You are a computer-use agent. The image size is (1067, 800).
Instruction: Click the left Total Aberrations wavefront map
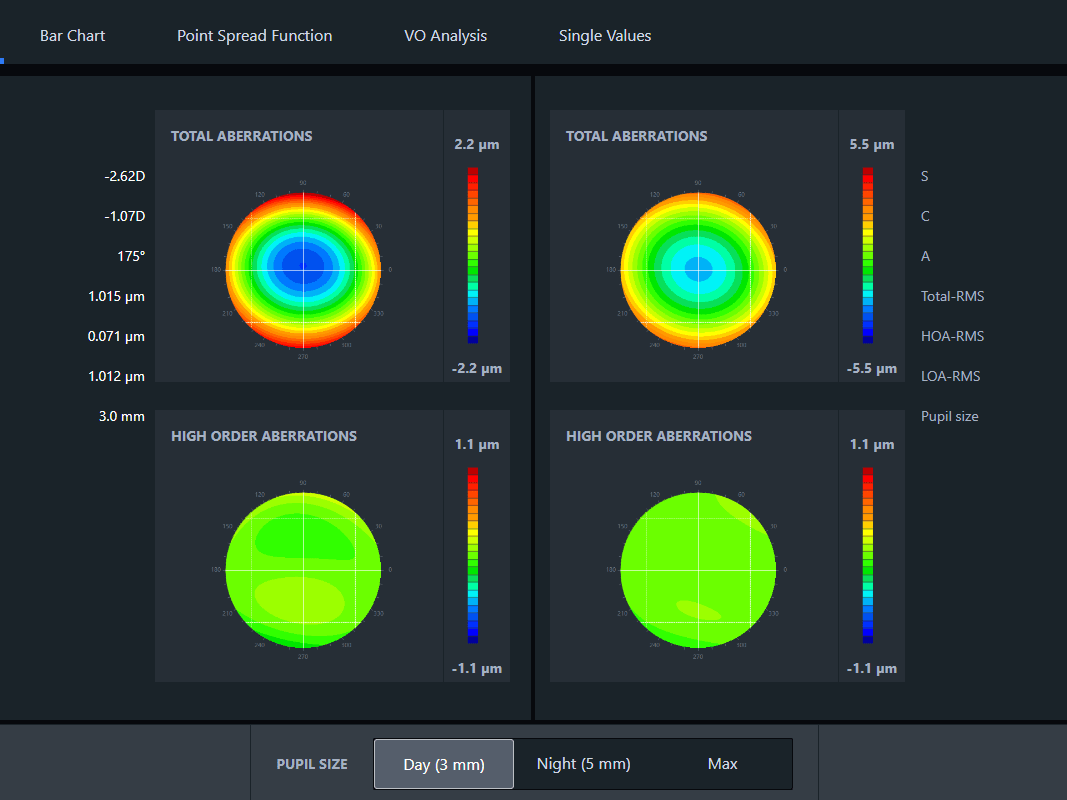tap(303, 269)
